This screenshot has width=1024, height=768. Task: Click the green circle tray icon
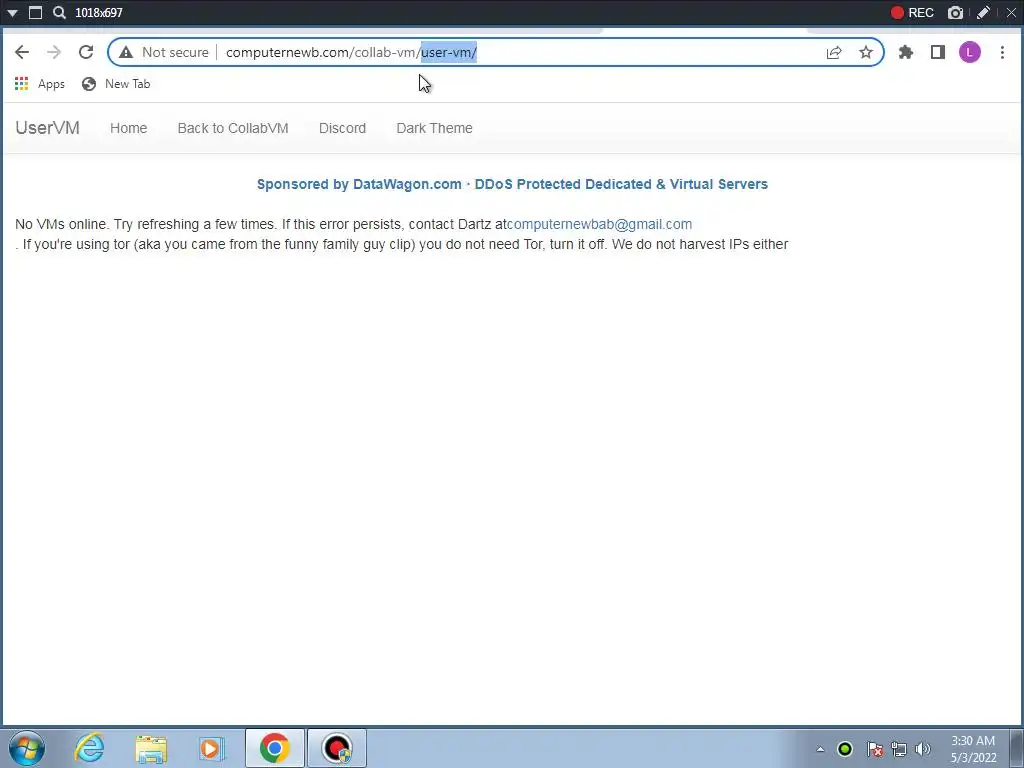845,749
